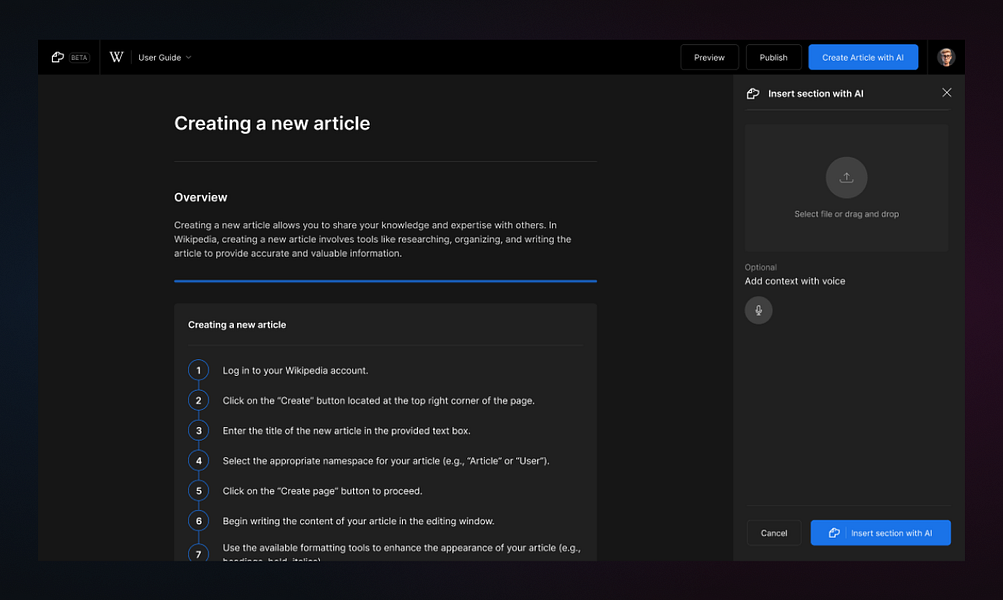Click step 3 number circle
This screenshot has height=600, width=1003.
pyautogui.click(x=198, y=430)
